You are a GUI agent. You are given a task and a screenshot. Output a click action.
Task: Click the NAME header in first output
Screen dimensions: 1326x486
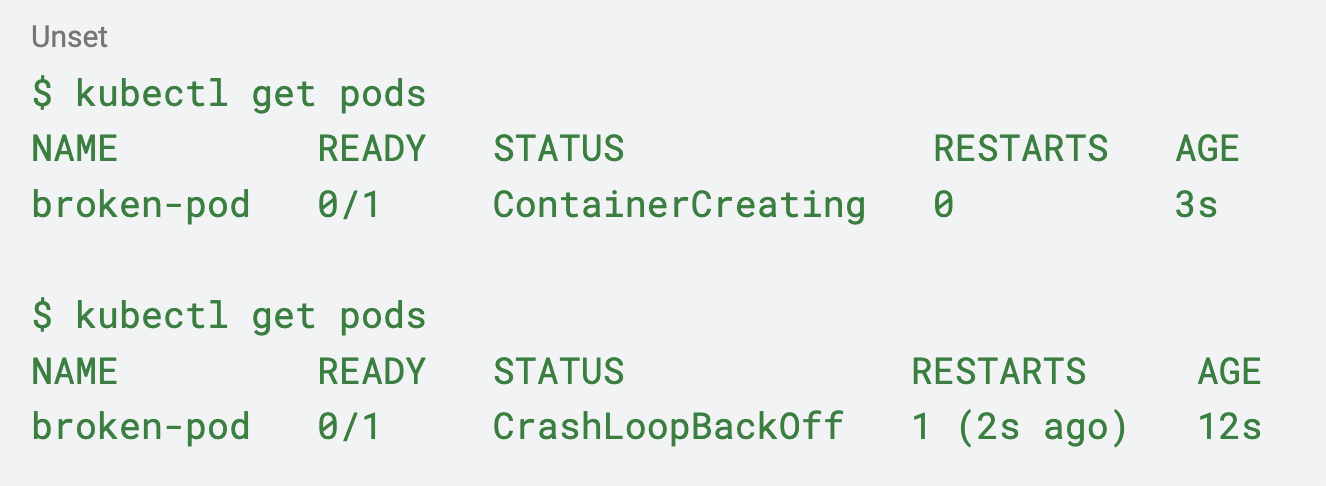click(75, 149)
